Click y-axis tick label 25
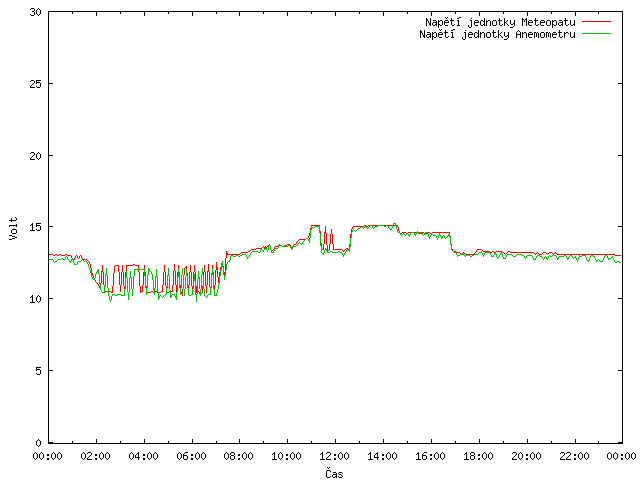The height and width of the screenshot is (480, 640). click(36, 84)
